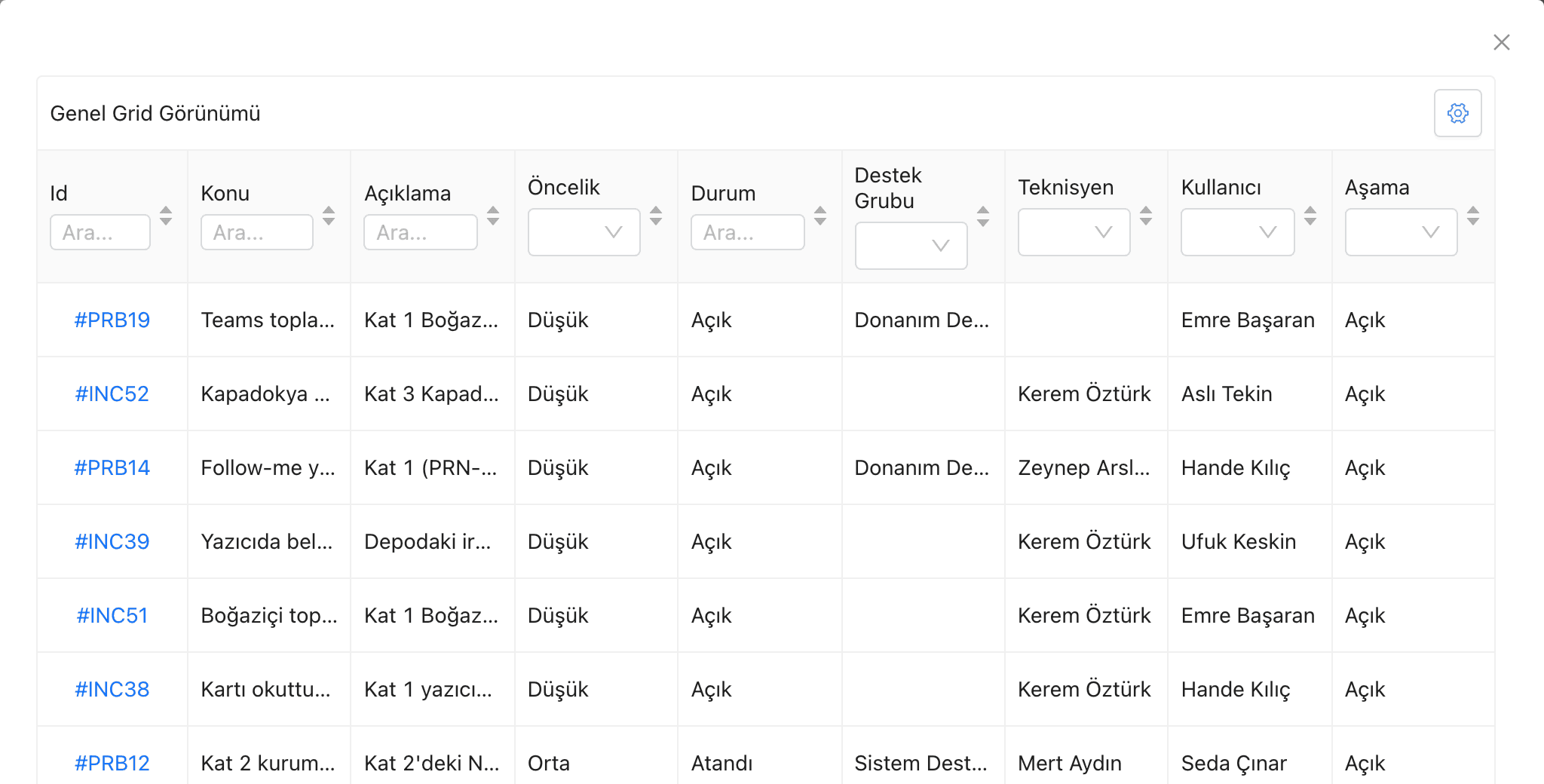1544x784 pixels.
Task: Open record #PRB19
Action: [x=112, y=320]
